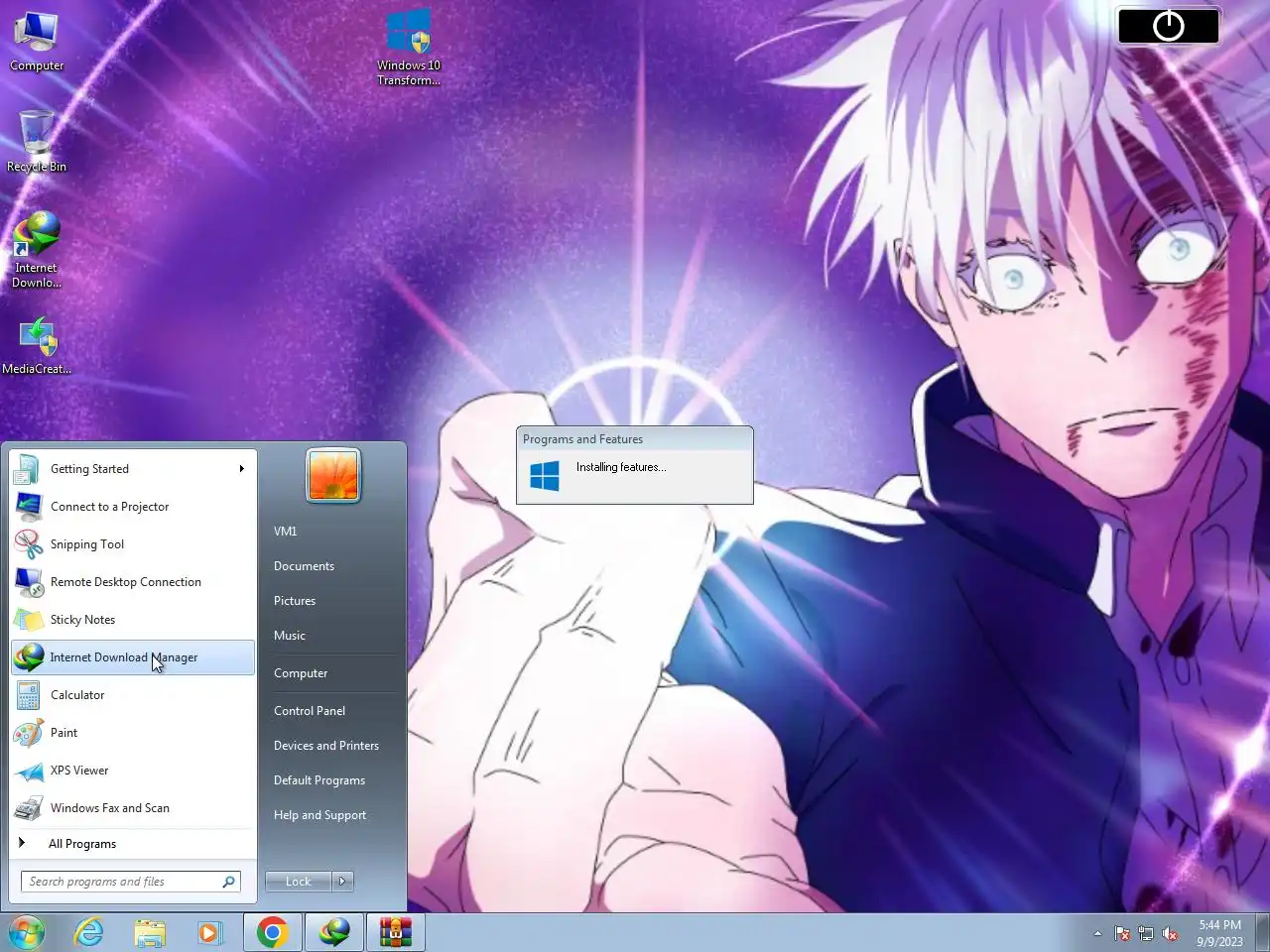Launch Internet Download Manager from Start menu
The image size is (1270, 952).
coord(132,657)
